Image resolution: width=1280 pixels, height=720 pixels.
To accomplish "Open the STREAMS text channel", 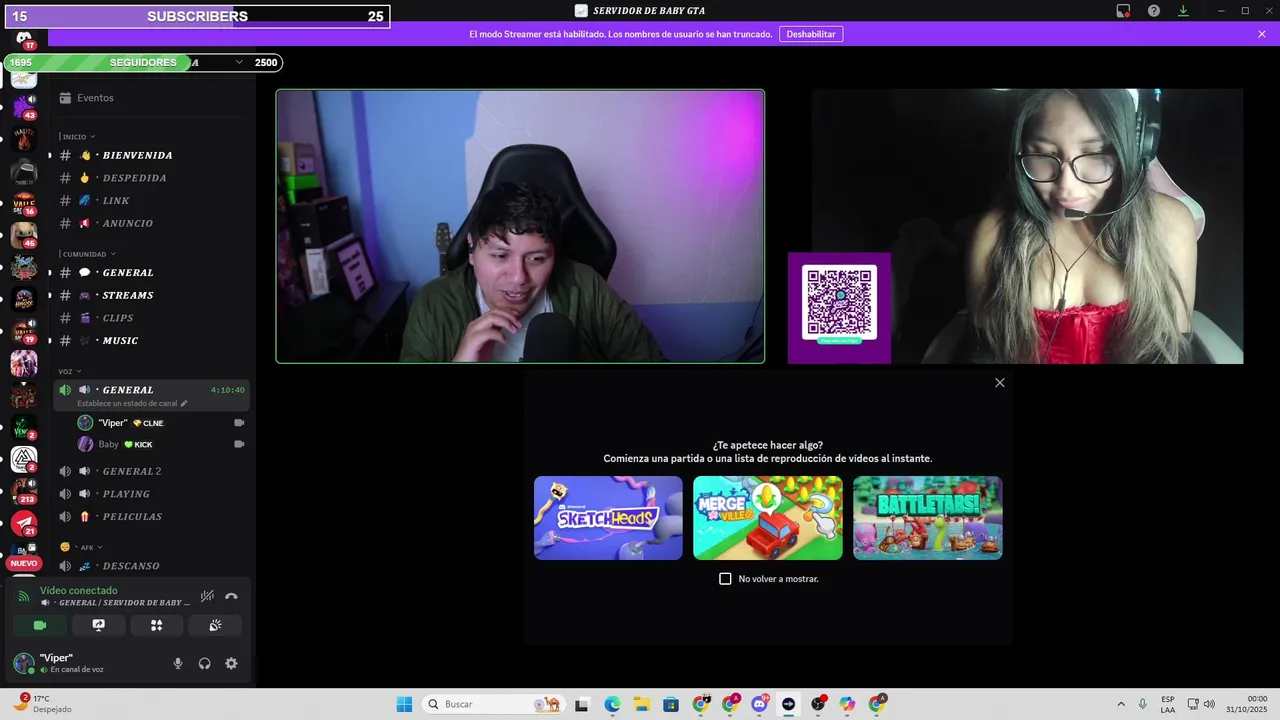I will point(152,295).
